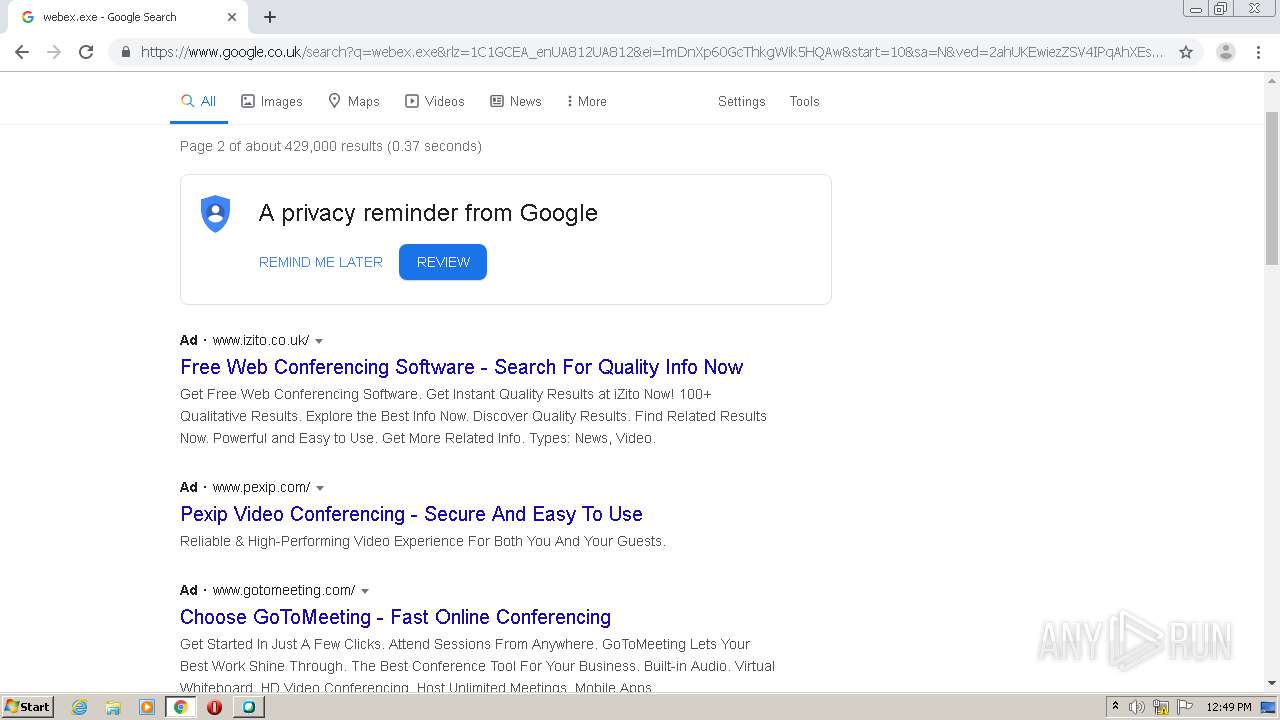The height and width of the screenshot is (720, 1280).
Task: Switch to the Videos tab
Action: [x=434, y=101]
